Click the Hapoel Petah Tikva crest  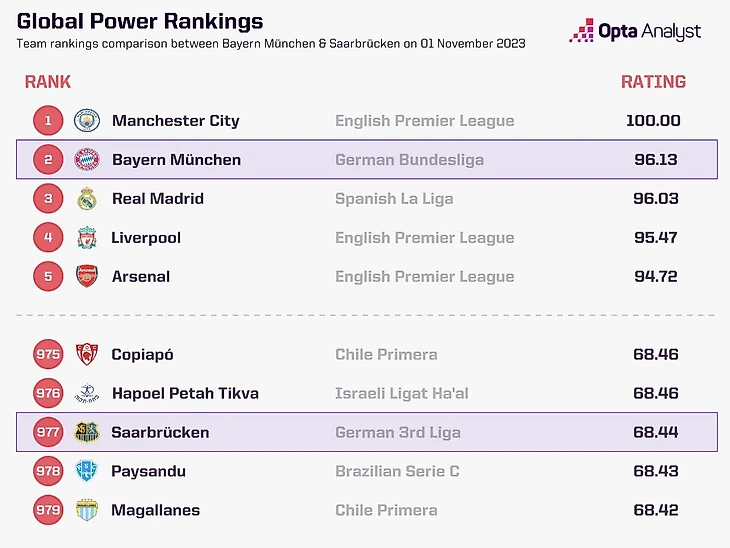pyautogui.click(x=86, y=394)
